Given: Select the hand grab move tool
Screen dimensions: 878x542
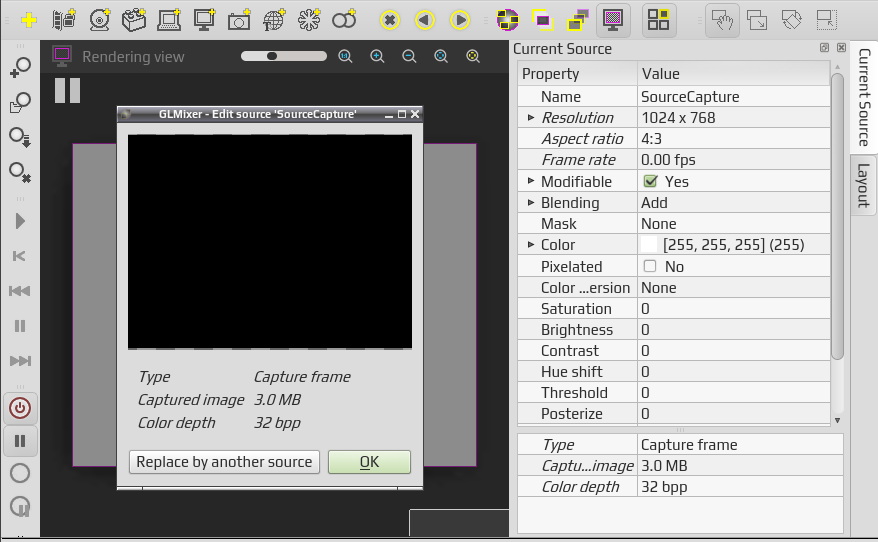Looking at the screenshot, I should click(722, 21).
